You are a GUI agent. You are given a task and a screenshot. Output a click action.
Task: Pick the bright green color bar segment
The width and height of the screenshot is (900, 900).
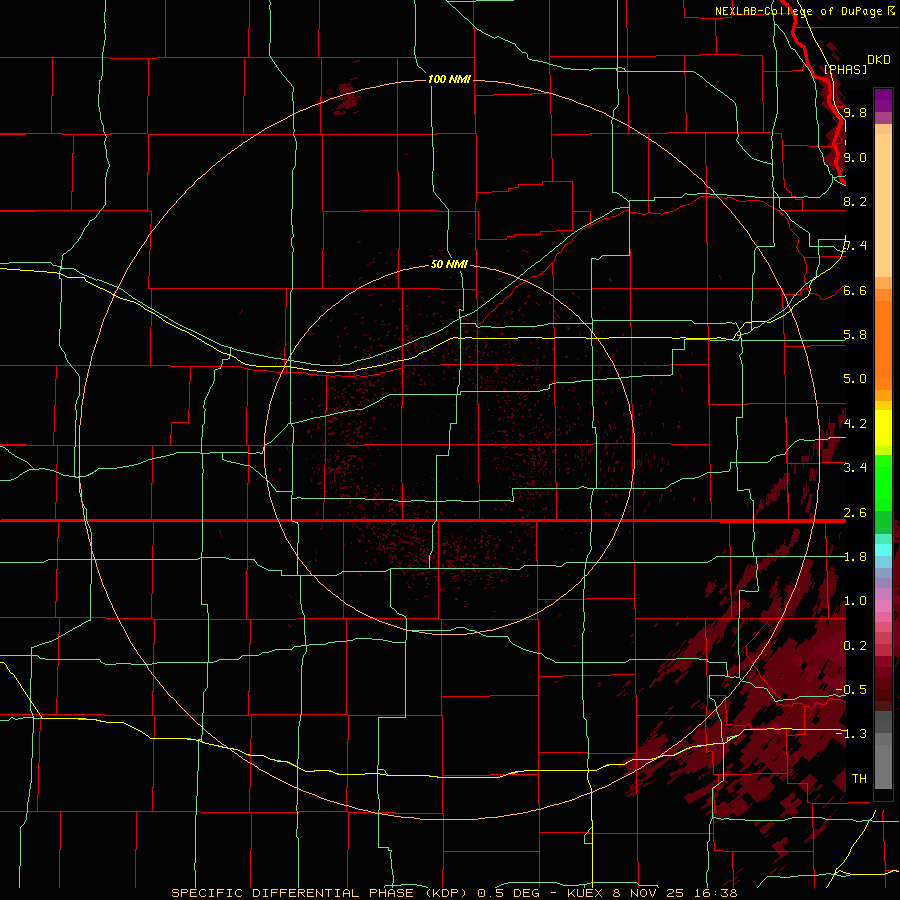[883, 482]
